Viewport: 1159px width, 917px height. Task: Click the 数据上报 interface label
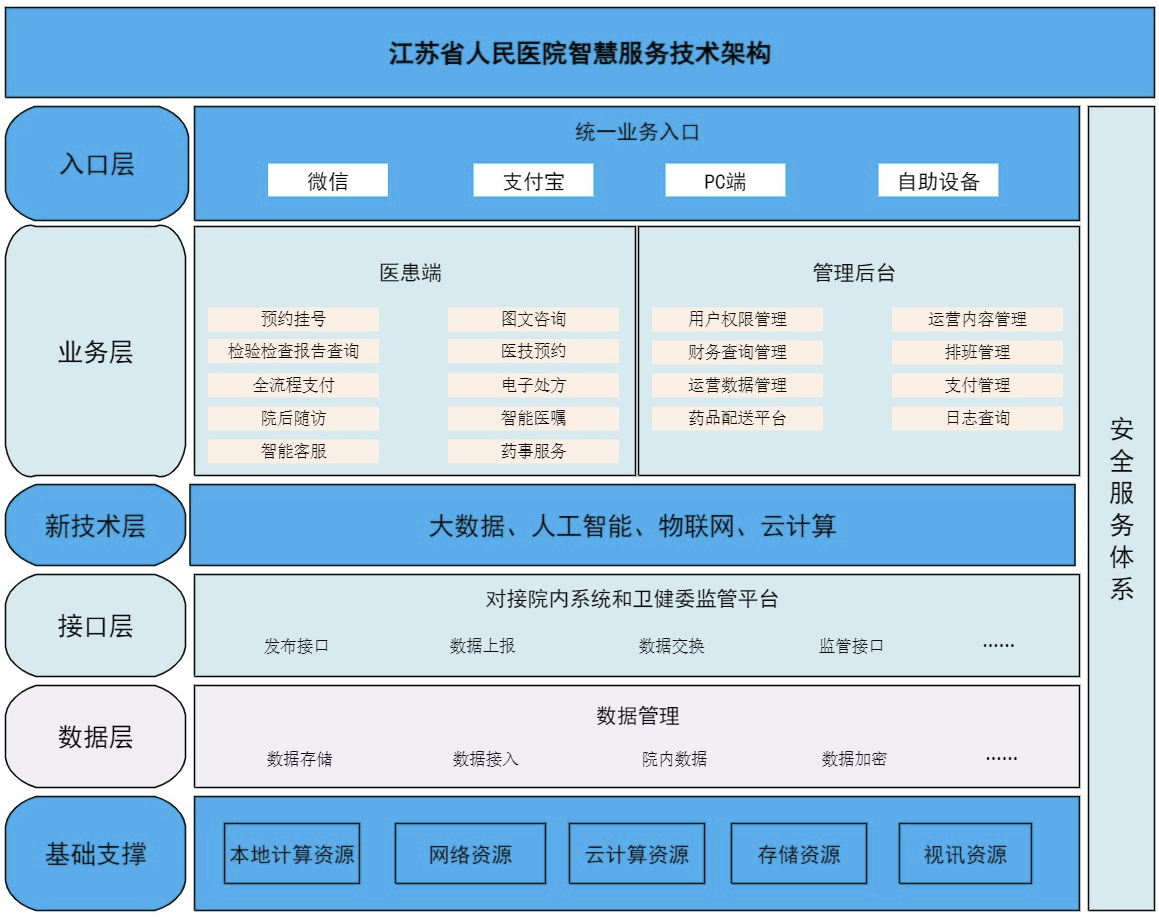click(x=482, y=646)
